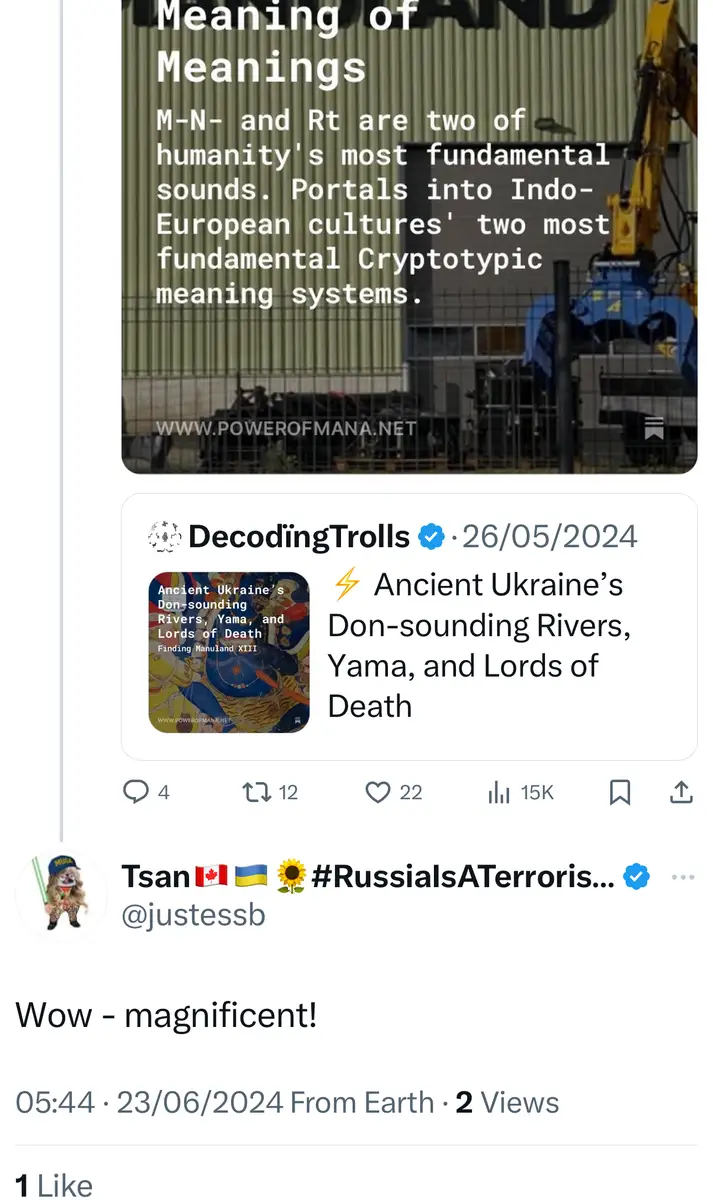This screenshot has height=1200, width=713.
Task: Open replies via the comment bubble icon
Action: point(135,793)
